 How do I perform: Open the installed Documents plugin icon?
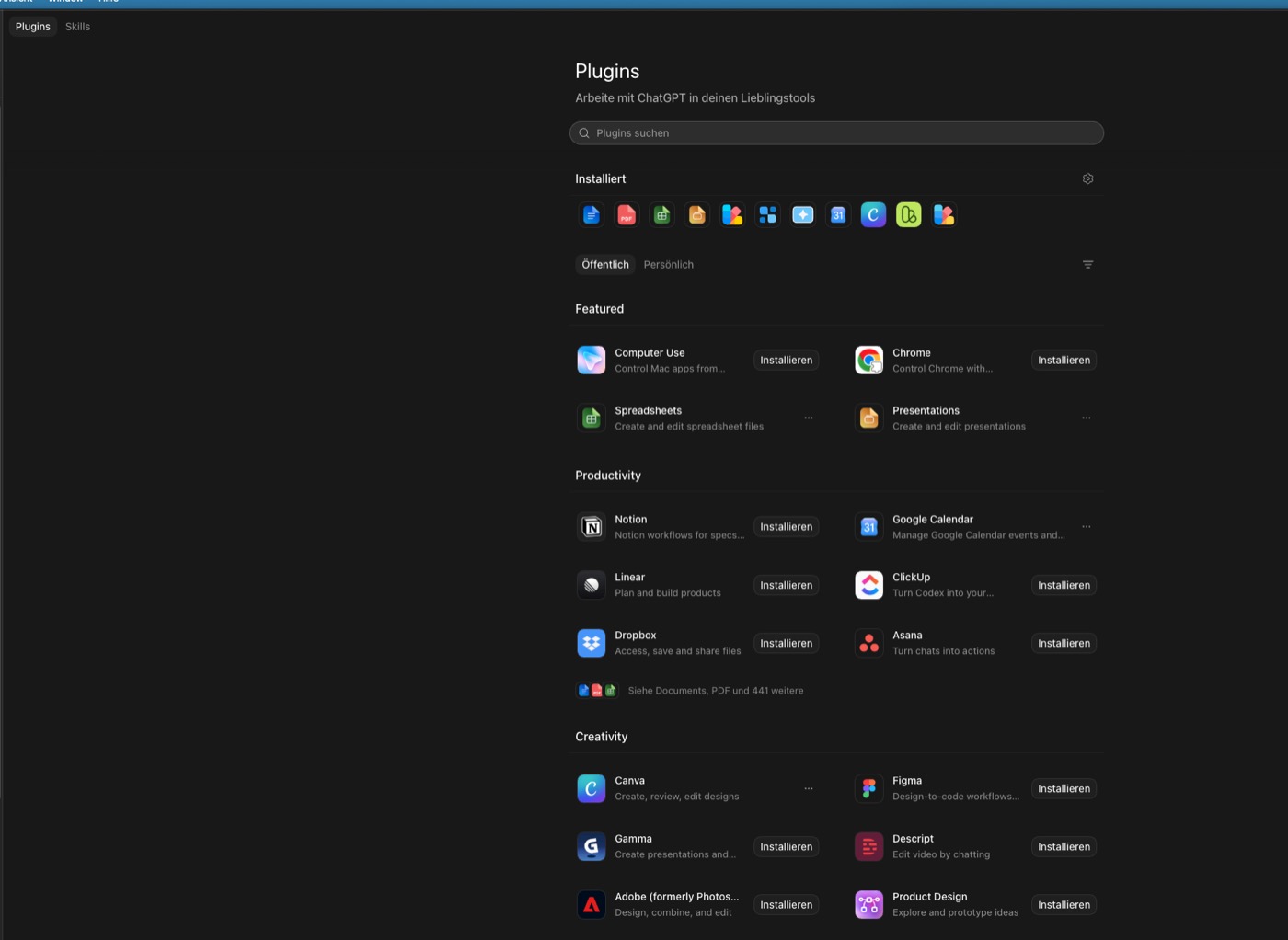click(592, 215)
